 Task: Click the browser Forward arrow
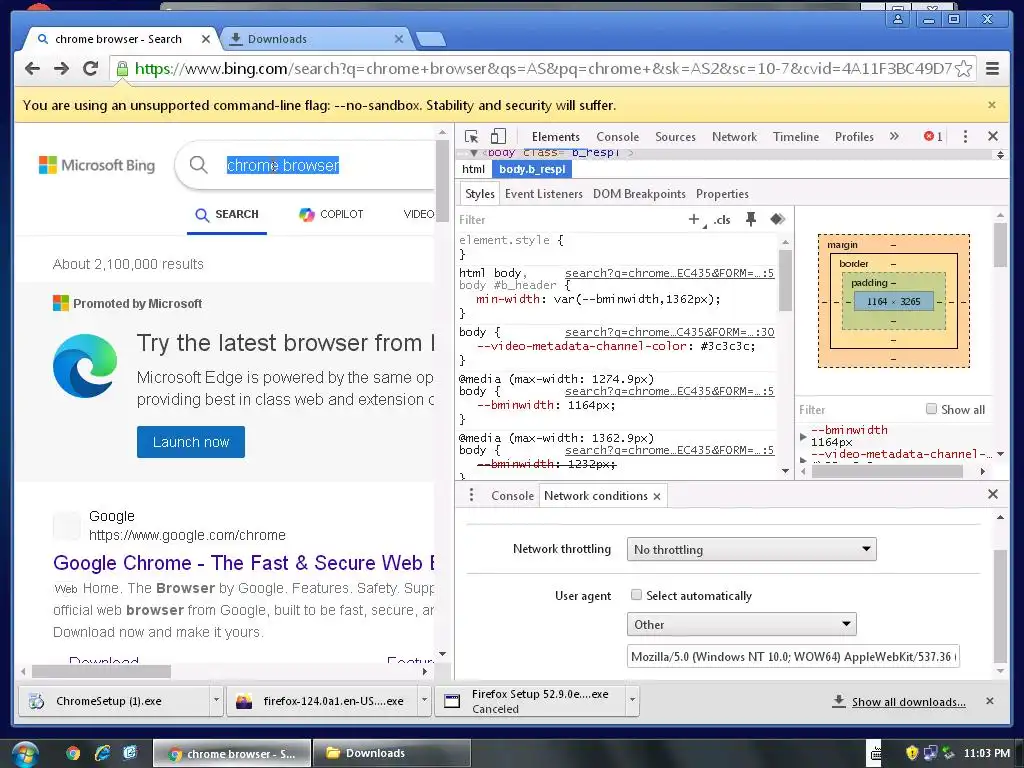(61, 68)
